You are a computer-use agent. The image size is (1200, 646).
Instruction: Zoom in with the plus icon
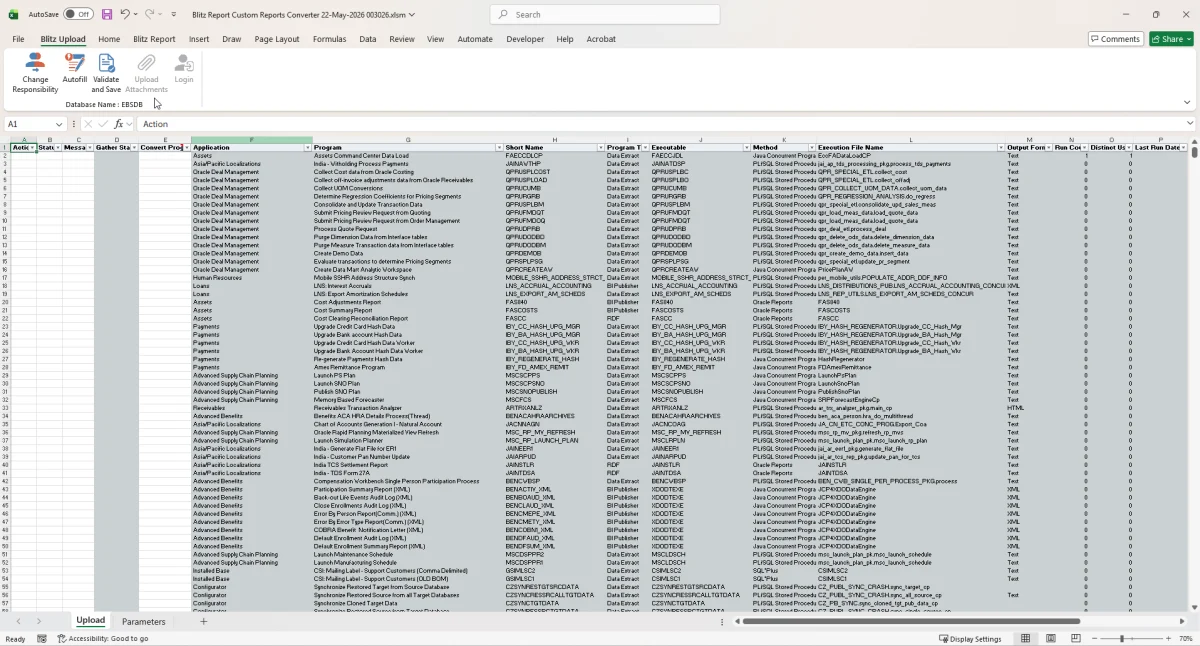[1168, 639]
